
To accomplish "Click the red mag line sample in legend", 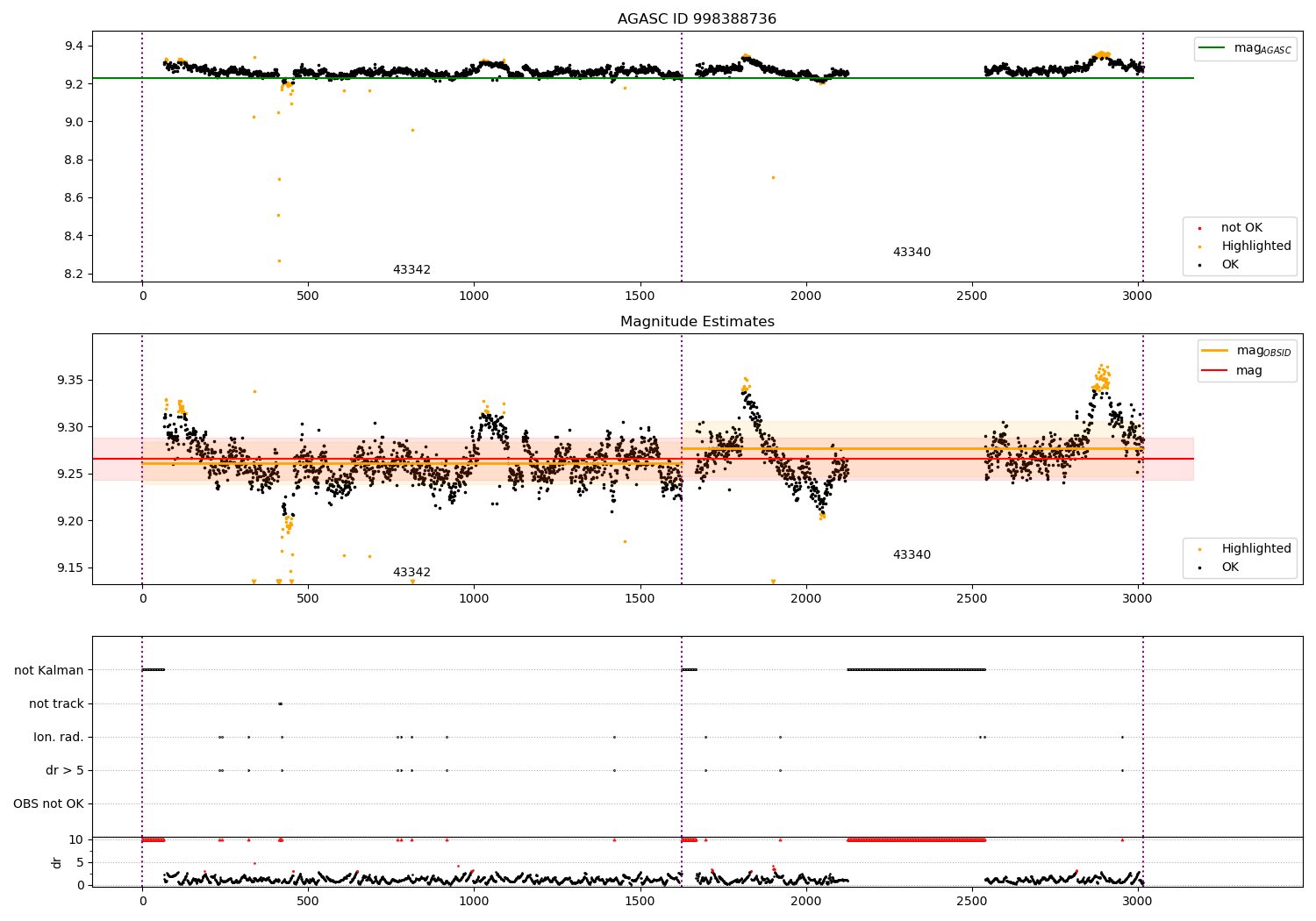I will 1215,371.
